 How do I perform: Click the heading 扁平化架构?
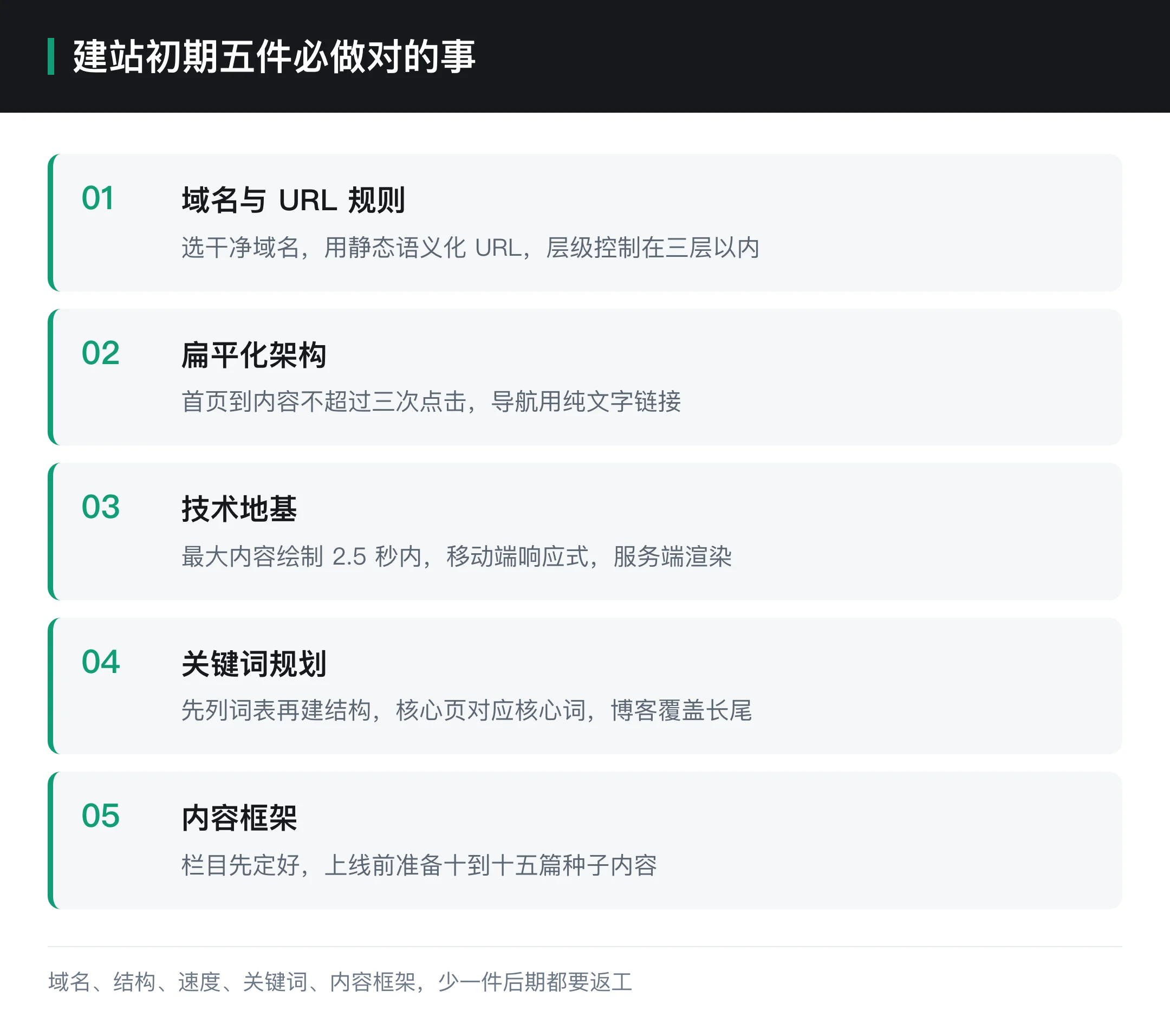pyautogui.click(x=253, y=354)
